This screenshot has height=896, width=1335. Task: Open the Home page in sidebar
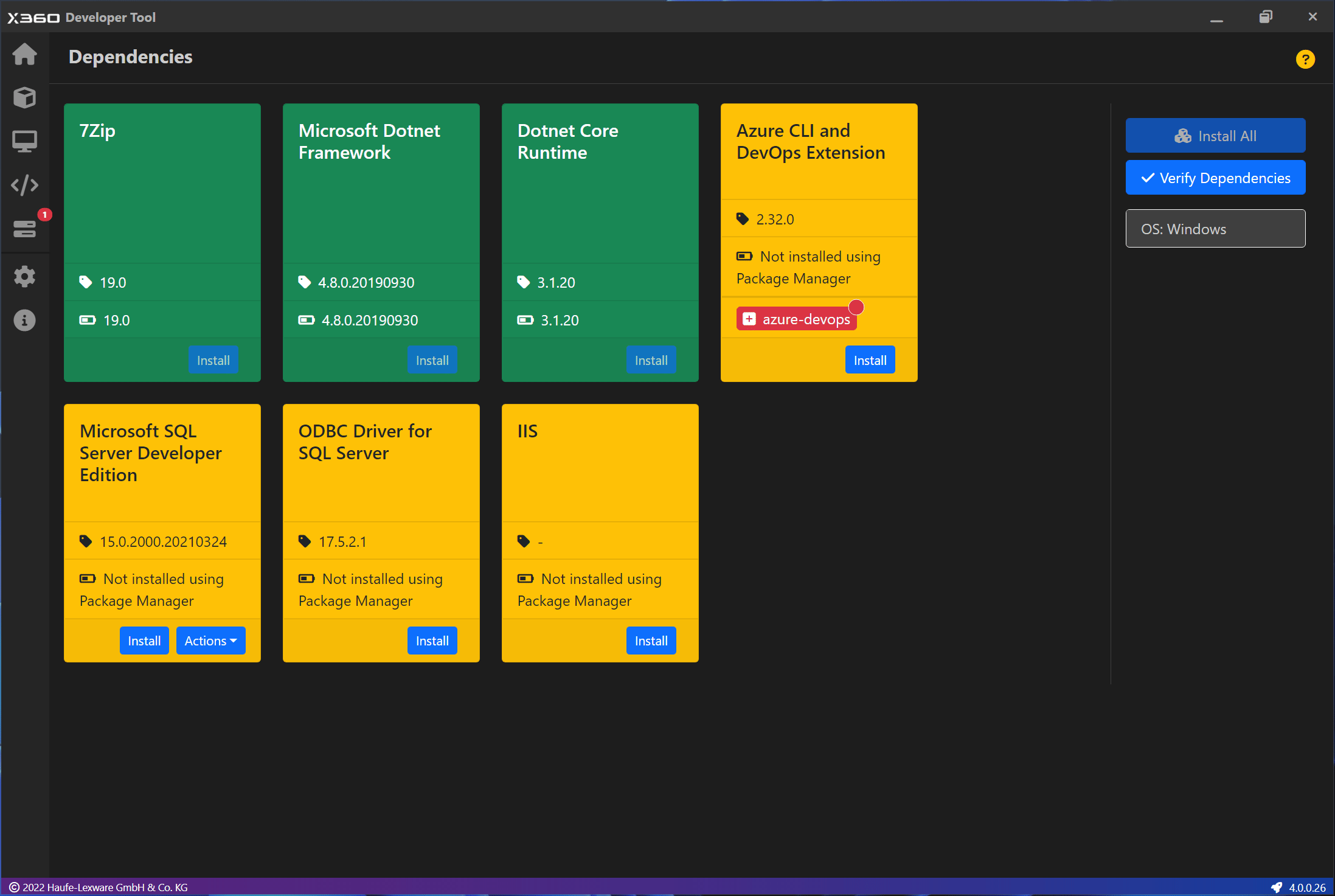(x=24, y=54)
